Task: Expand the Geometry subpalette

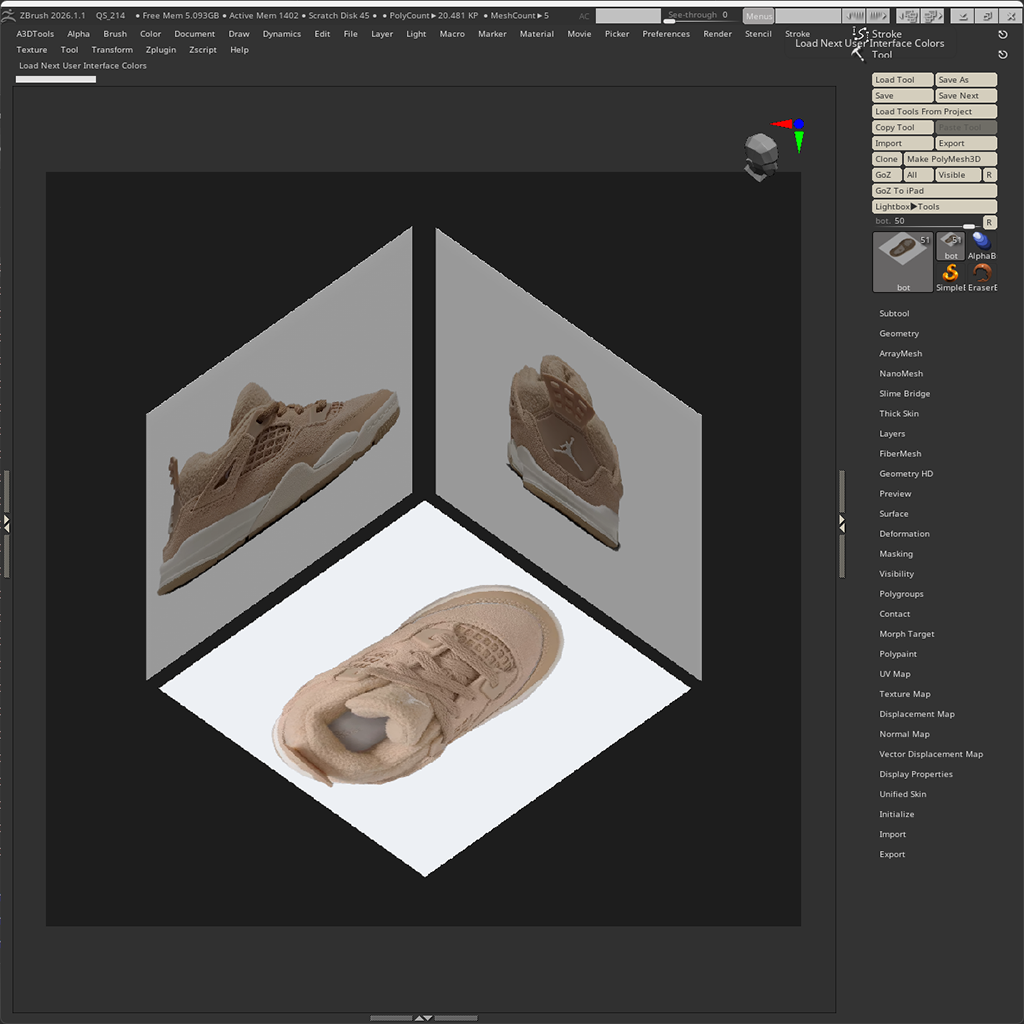Action: tap(899, 333)
